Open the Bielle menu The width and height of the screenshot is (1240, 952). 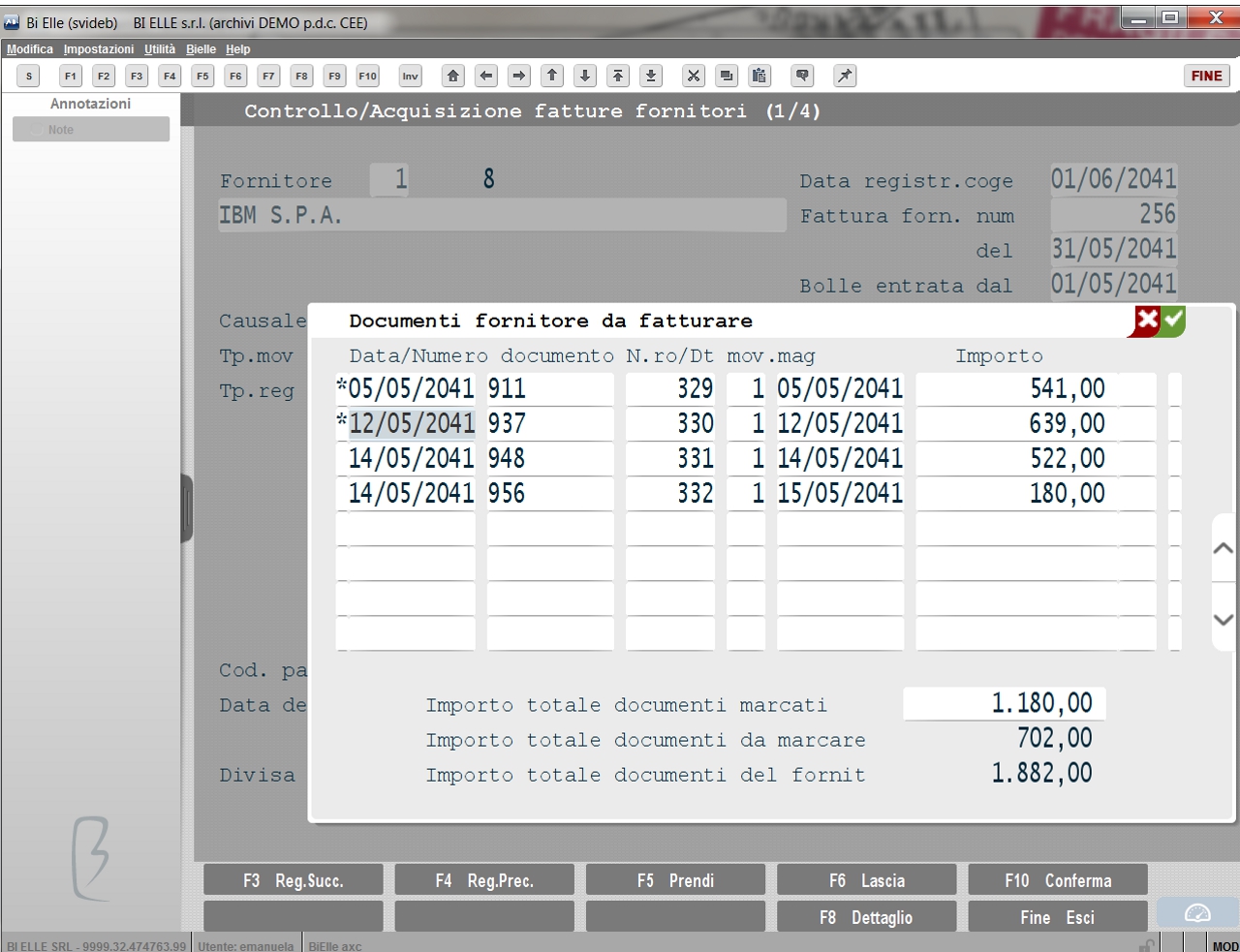click(201, 49)
